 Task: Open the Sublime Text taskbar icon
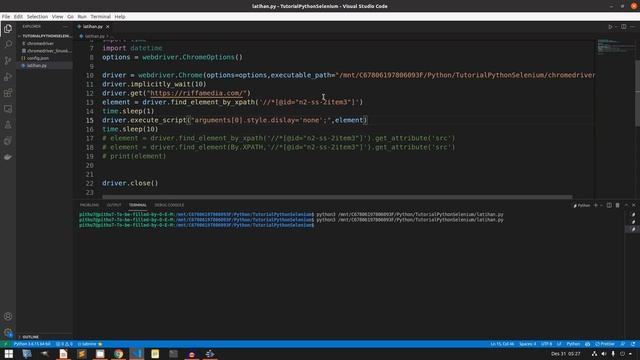(x=82, y=354)
